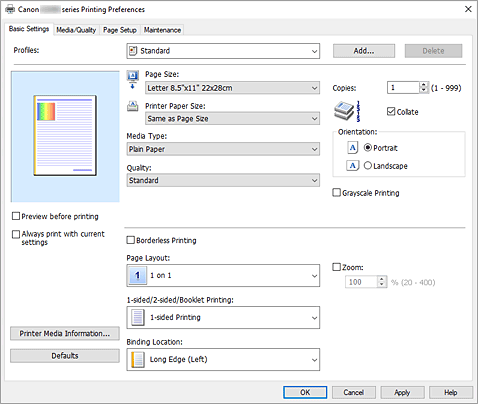
Task: Switch to the Media/Quality tab
Action: [76, 30]
